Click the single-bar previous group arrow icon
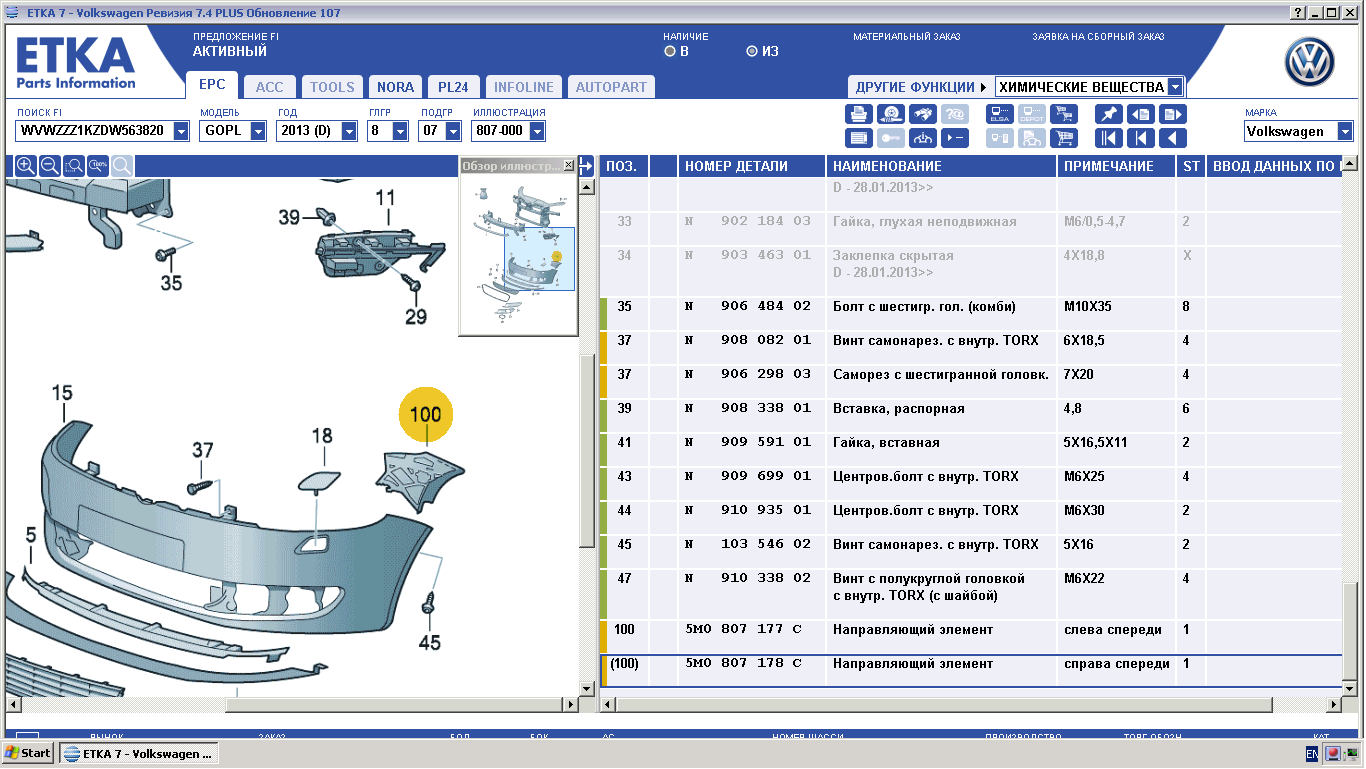Viewport: 1366px width, 769px height. click(x=1141, y=138)
